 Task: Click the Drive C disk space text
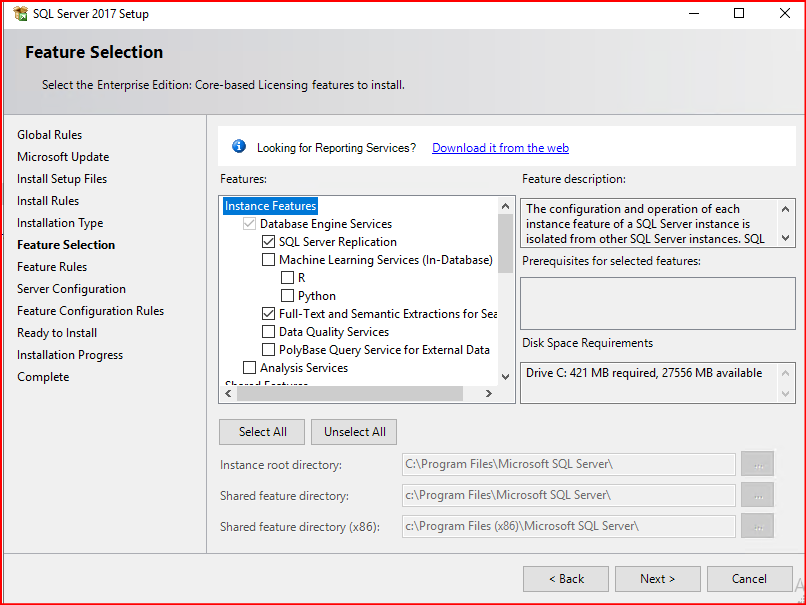point(644,373)
